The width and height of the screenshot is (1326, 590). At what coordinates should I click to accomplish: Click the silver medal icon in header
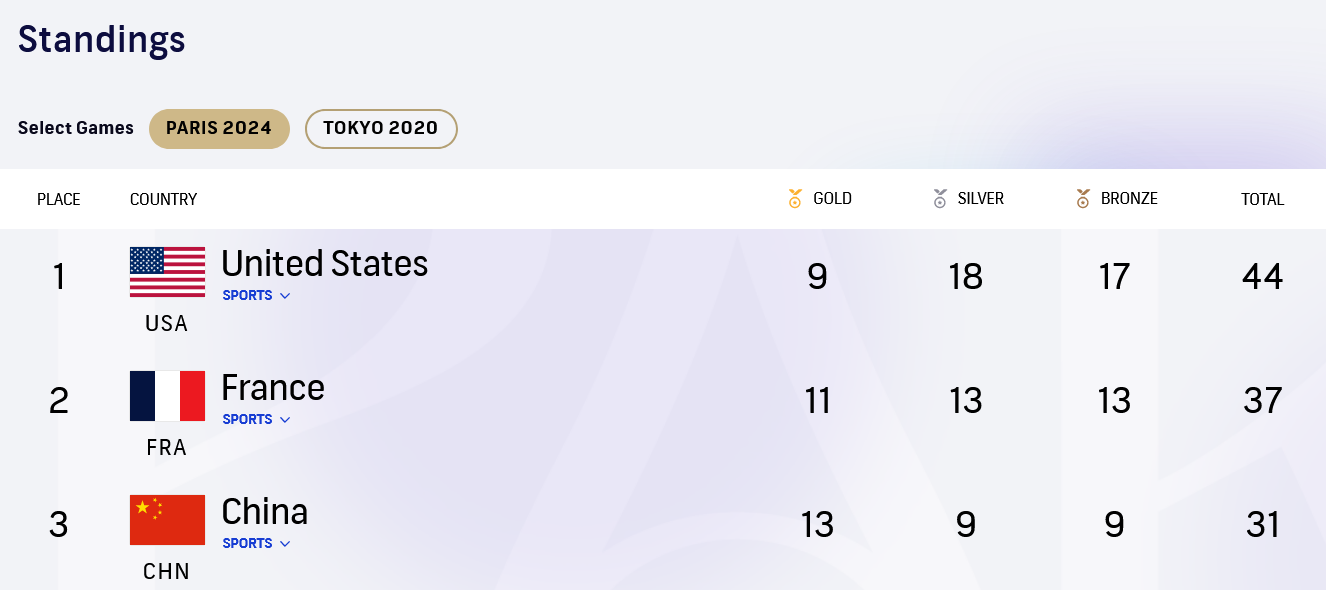click(x=940, y=199)
